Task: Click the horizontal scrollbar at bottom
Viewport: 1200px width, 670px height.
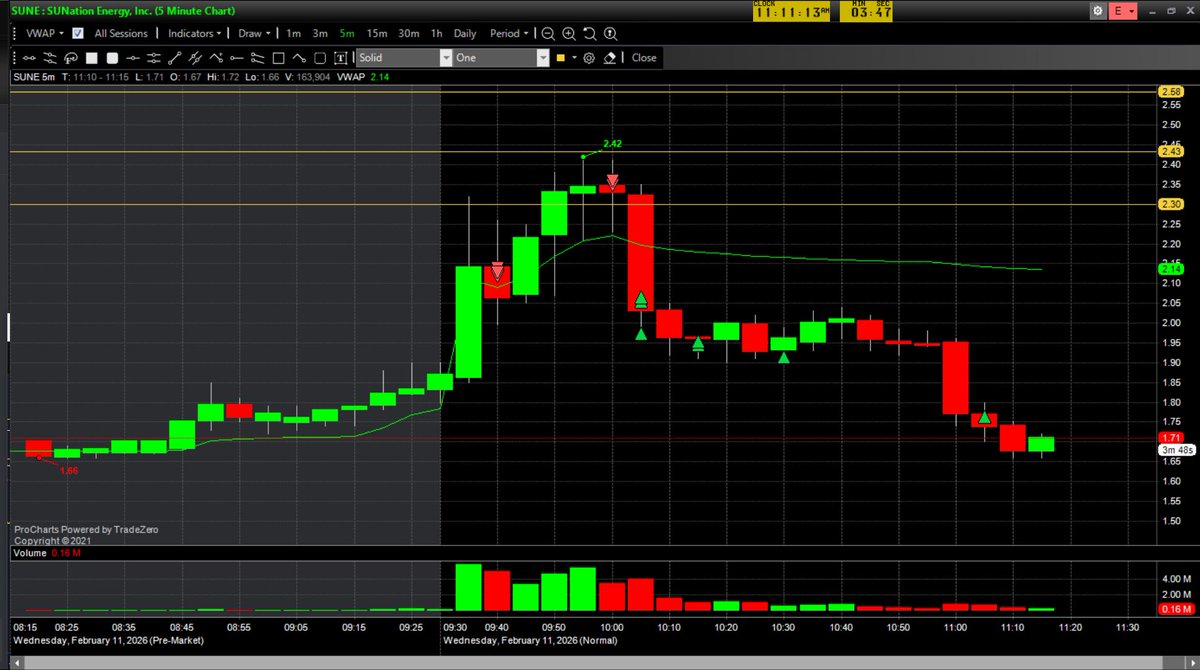Action: [600, 662]
